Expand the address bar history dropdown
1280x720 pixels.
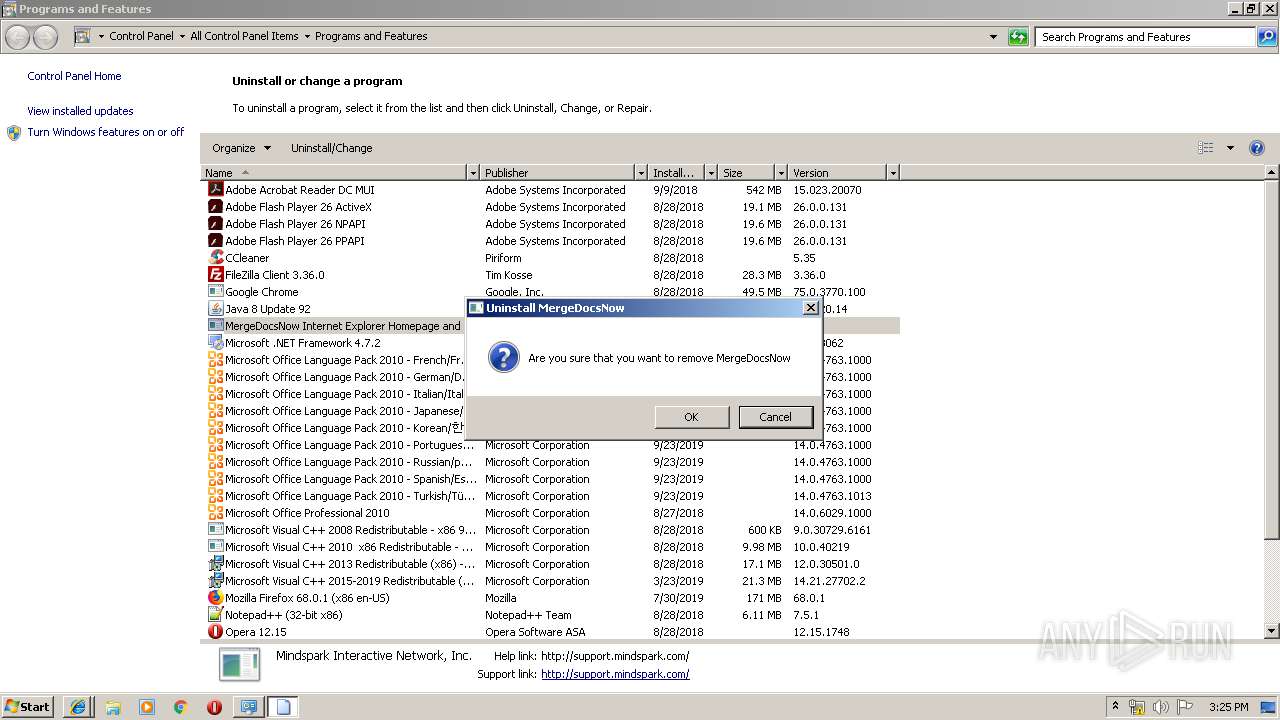993,37
